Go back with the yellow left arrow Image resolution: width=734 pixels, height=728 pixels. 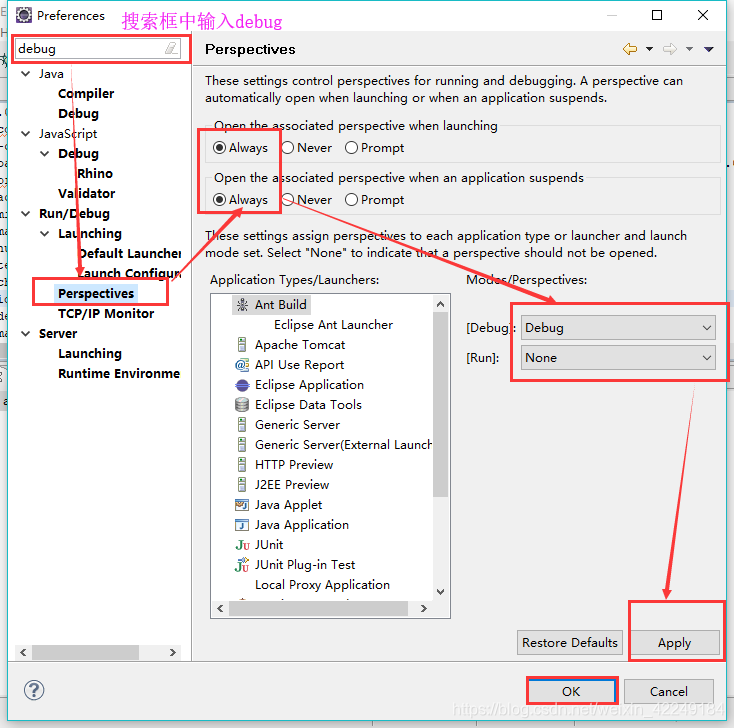(630, 49)
